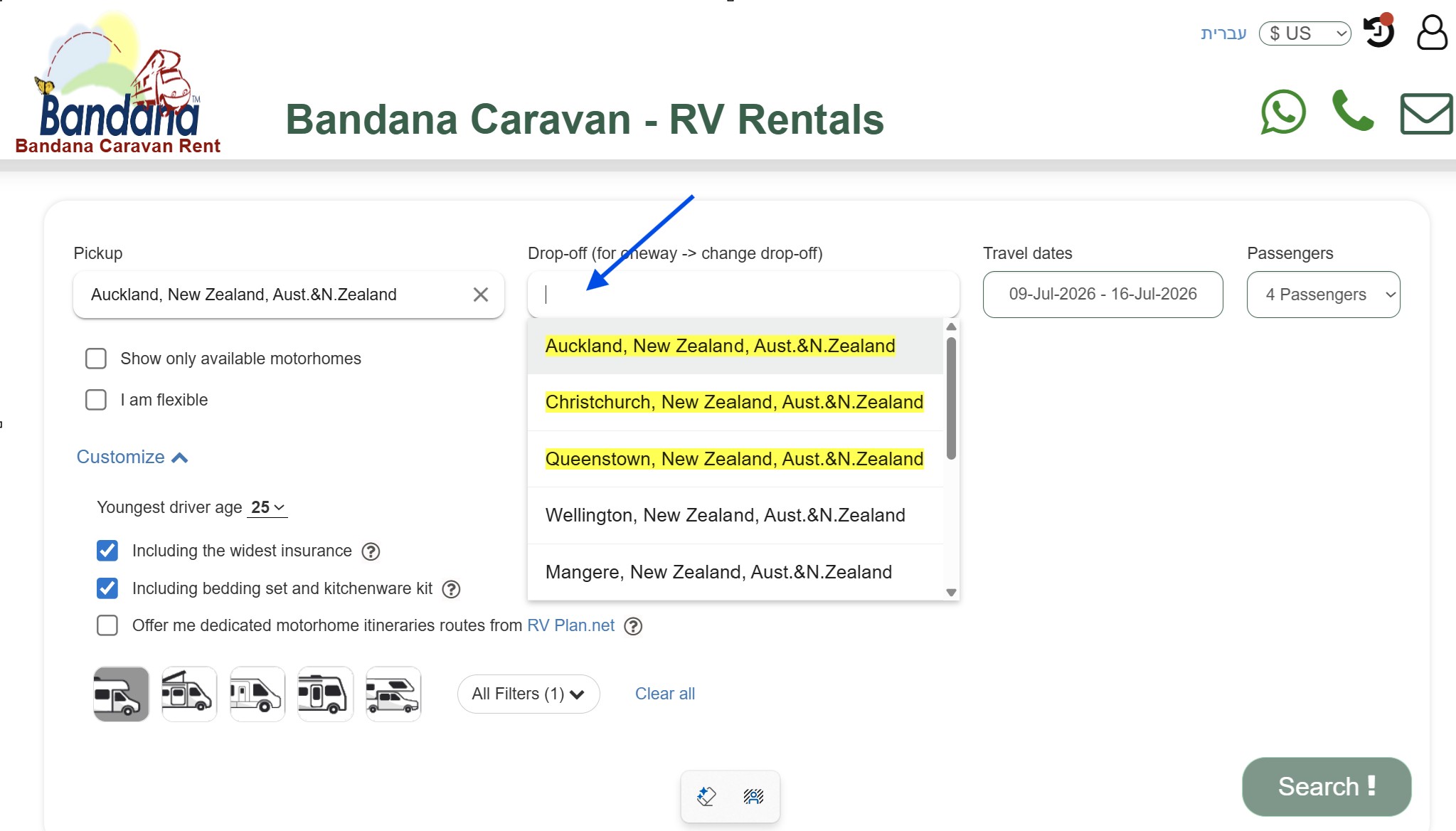Collapse the Customize section

pyautogui.click(x=132, y=456)
